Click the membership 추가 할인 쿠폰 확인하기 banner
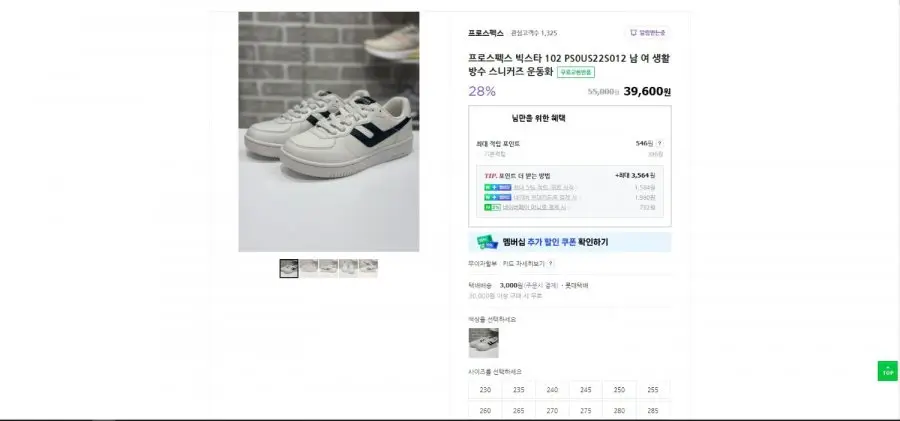Image resolution: width=900 pixels, height=421 pixels. 570,242
